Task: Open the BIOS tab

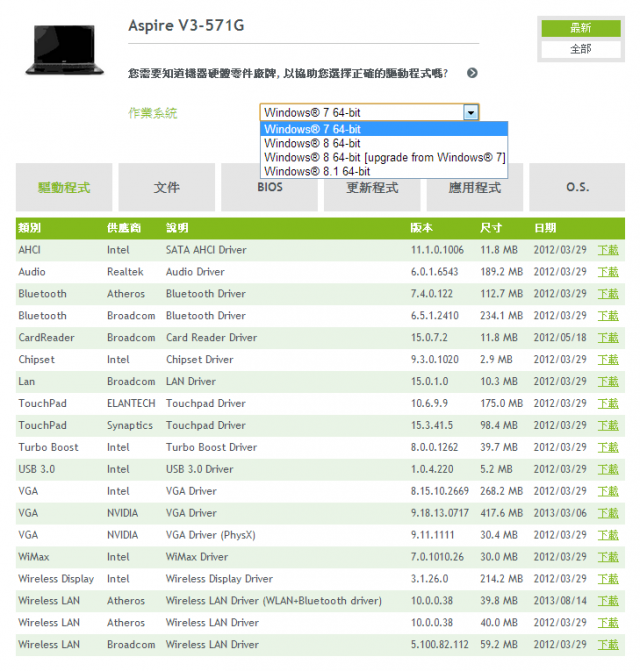Action: (x=270, y=187)
